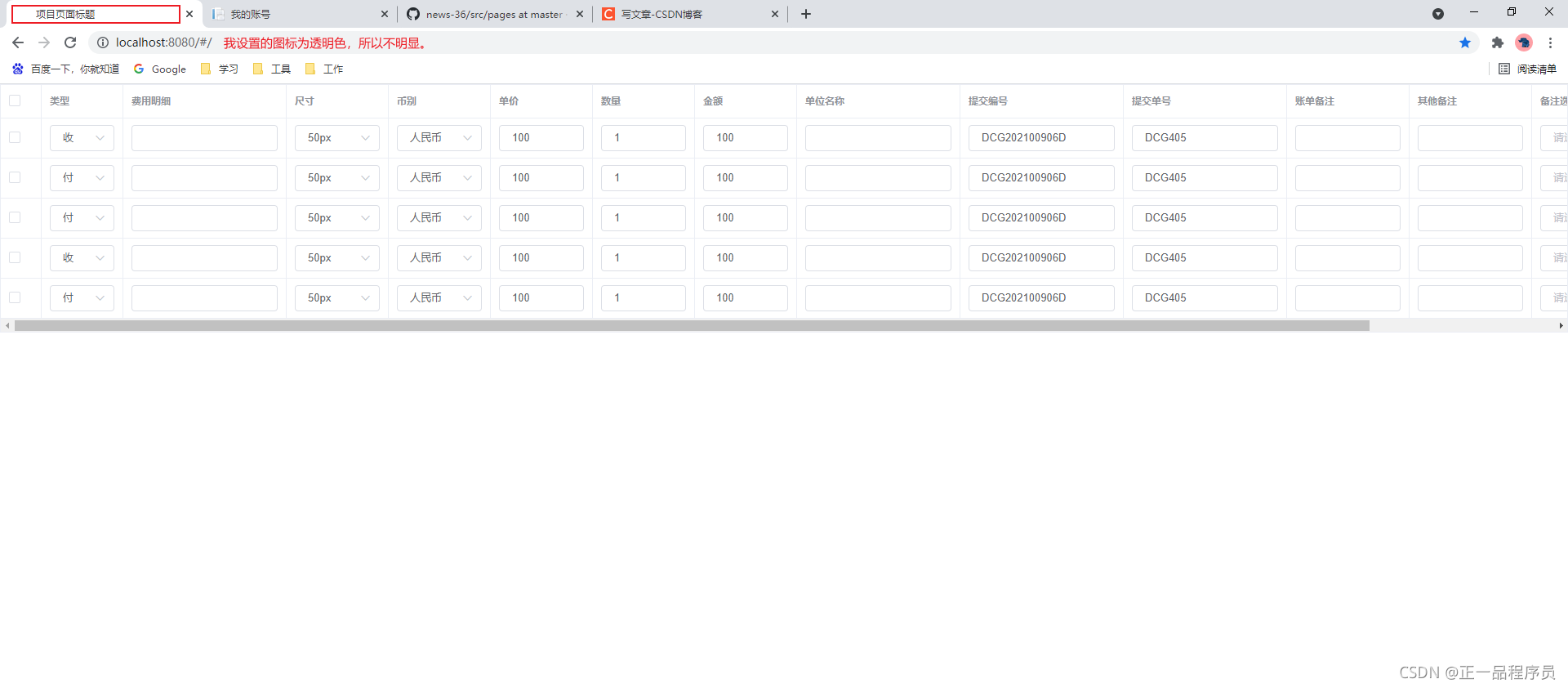Open Chrome three-dot menu
Image resolution: width=1568 pixels, height=688 pixels.
[x=1550, y=42]
